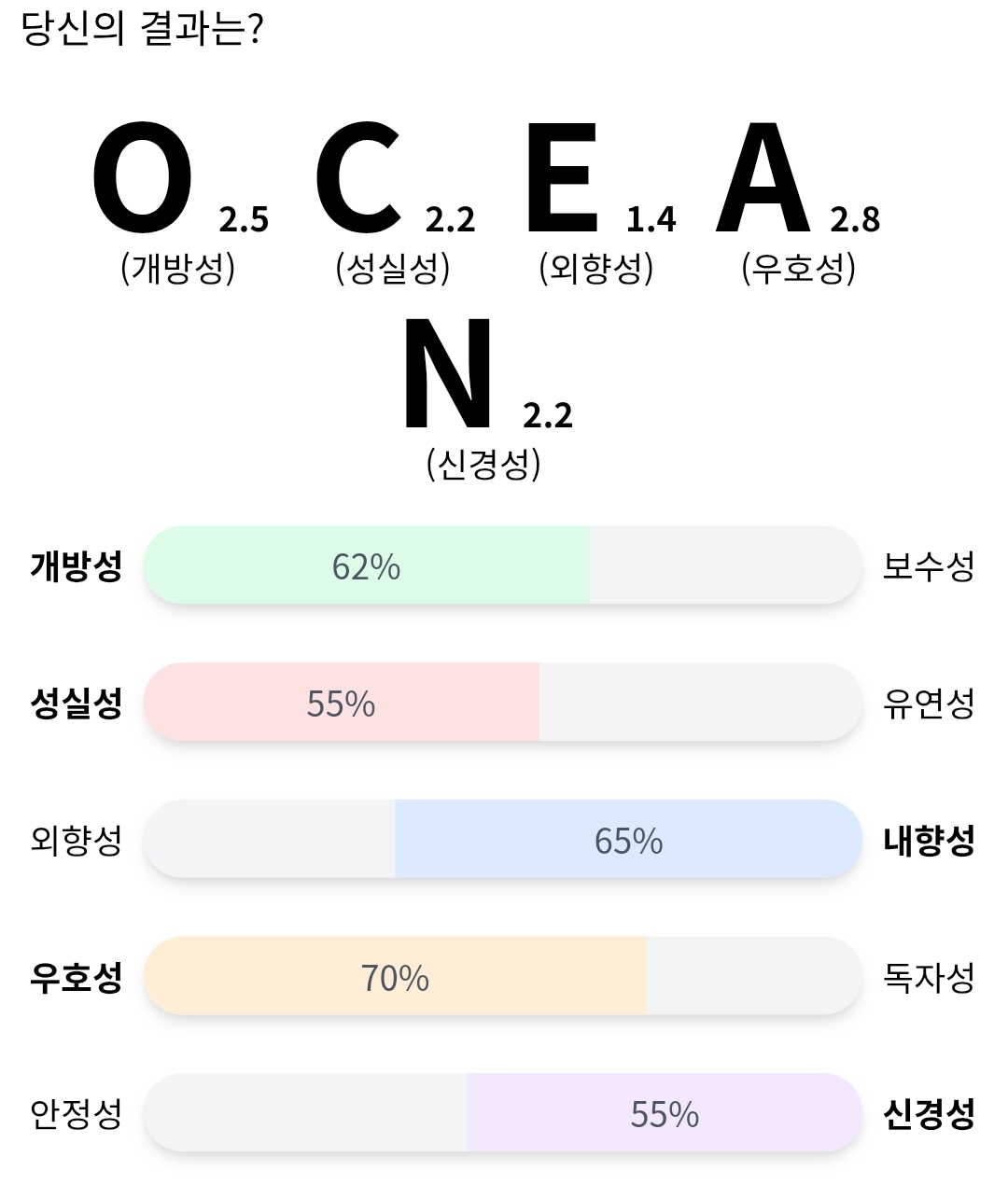Click the big letter C for 성실성
Image resolution: width=1008 pixels, height=1199 pixels.
point(358,177)
